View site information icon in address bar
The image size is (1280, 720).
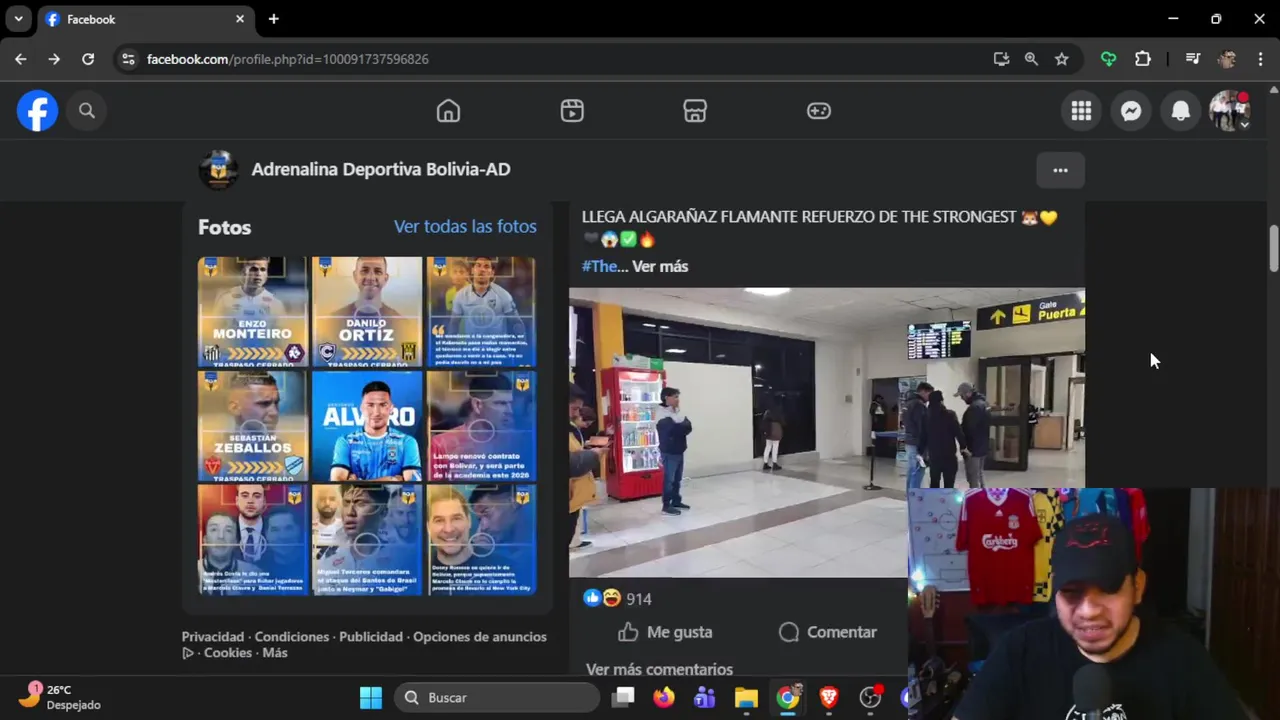pos(128,59)
